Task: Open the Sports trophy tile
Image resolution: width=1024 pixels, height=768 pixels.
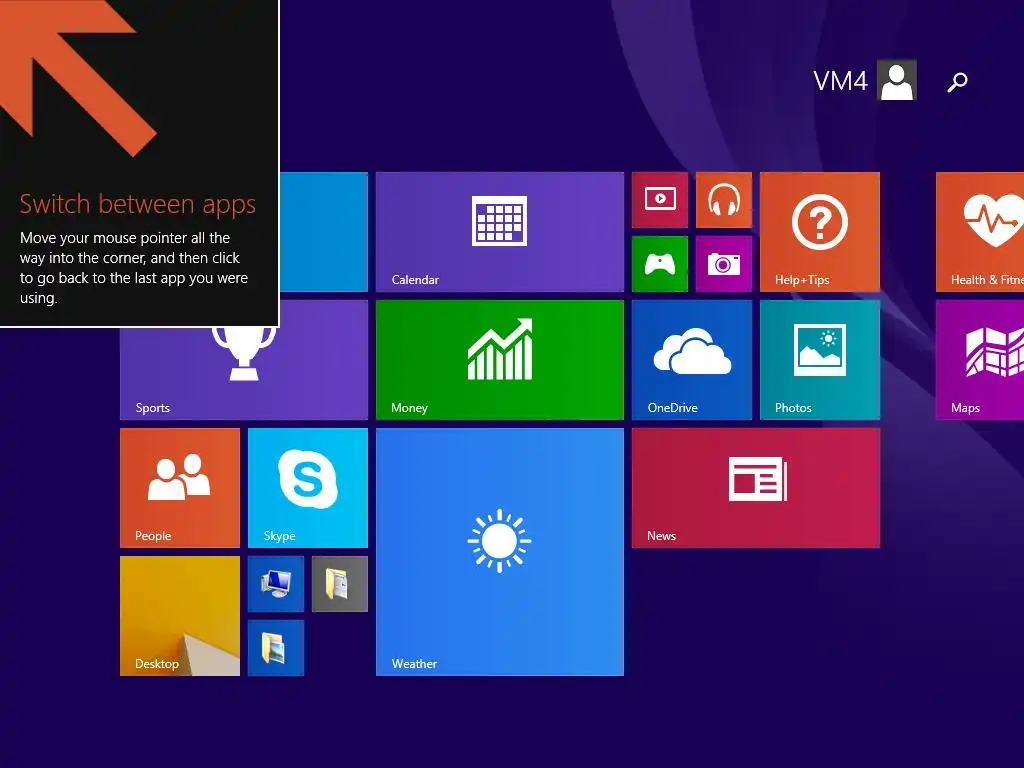Action: (244, 373)
